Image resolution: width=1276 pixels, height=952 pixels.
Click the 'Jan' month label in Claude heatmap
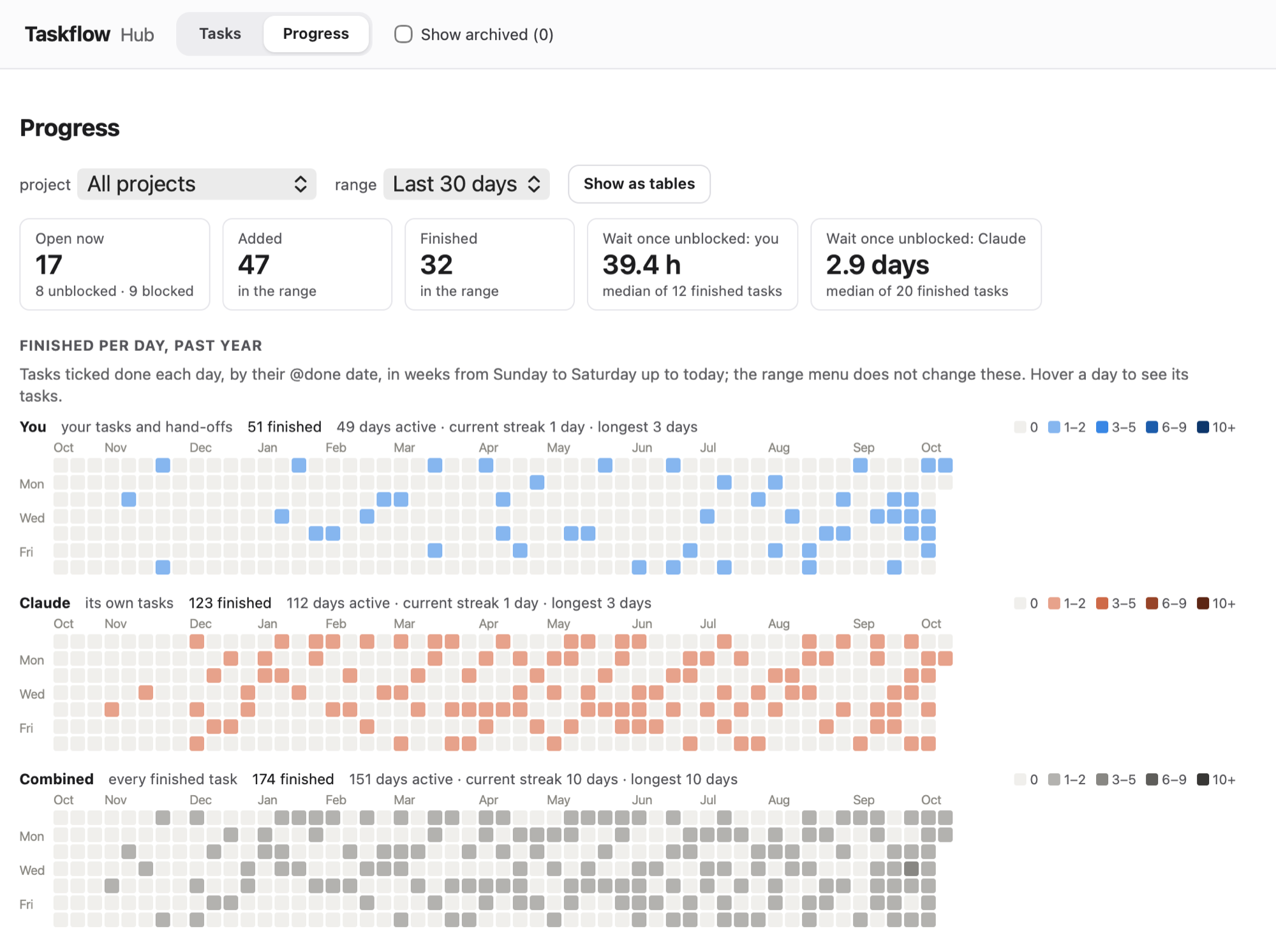coord(267,624)
